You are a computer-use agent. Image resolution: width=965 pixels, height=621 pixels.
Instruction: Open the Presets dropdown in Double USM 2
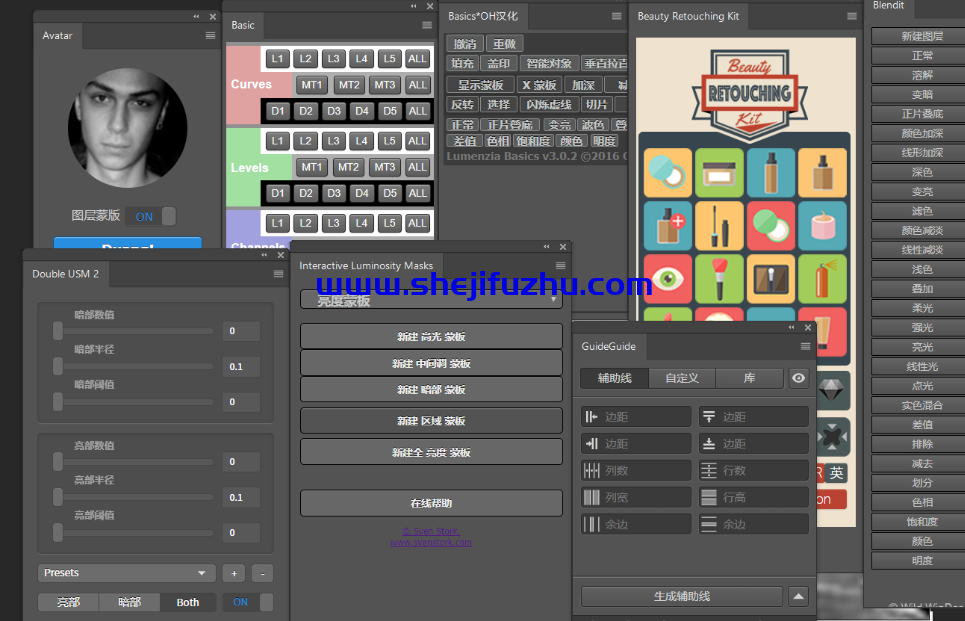click(126, 572)
